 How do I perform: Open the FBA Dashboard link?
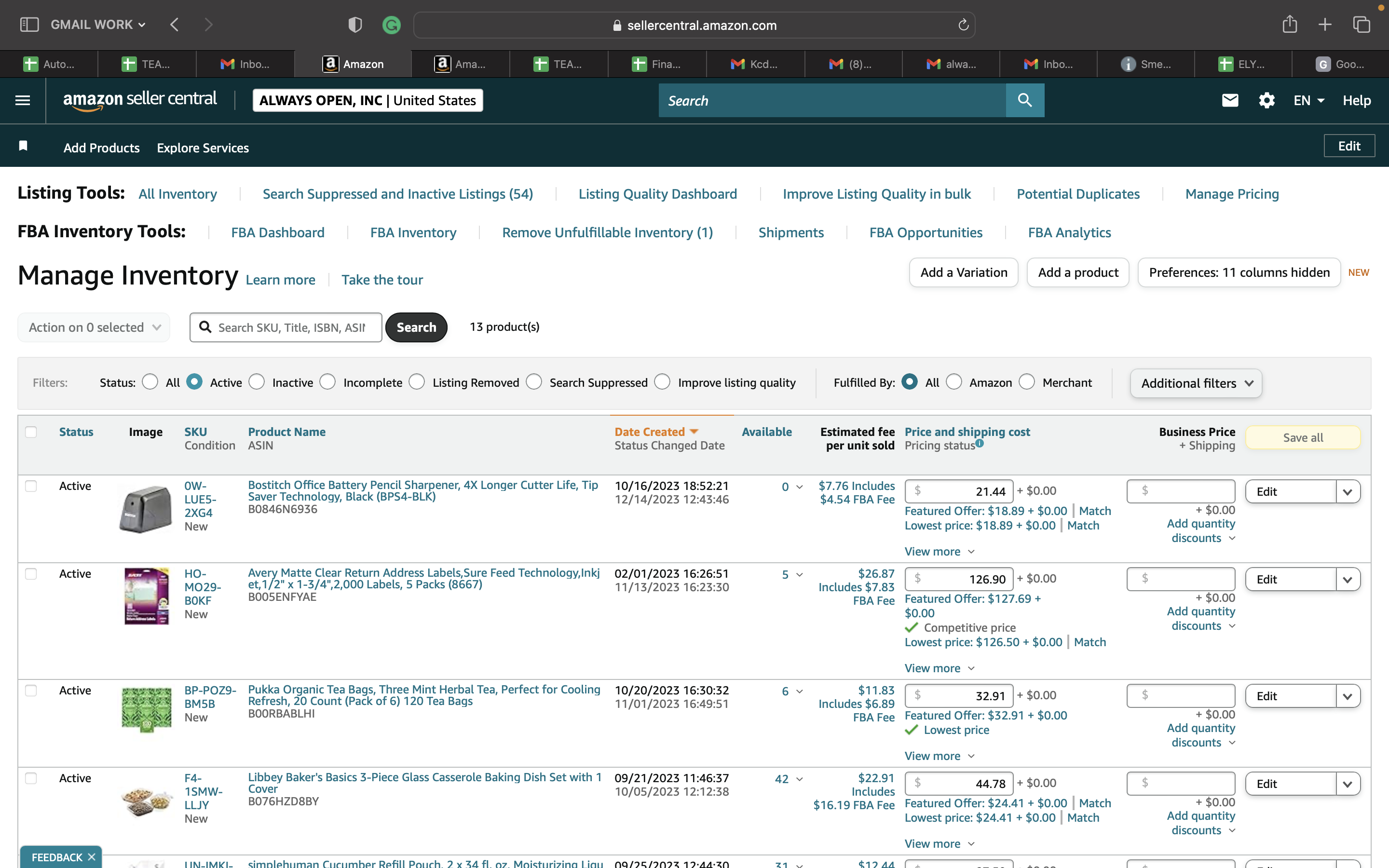click(x=278, y=232)
